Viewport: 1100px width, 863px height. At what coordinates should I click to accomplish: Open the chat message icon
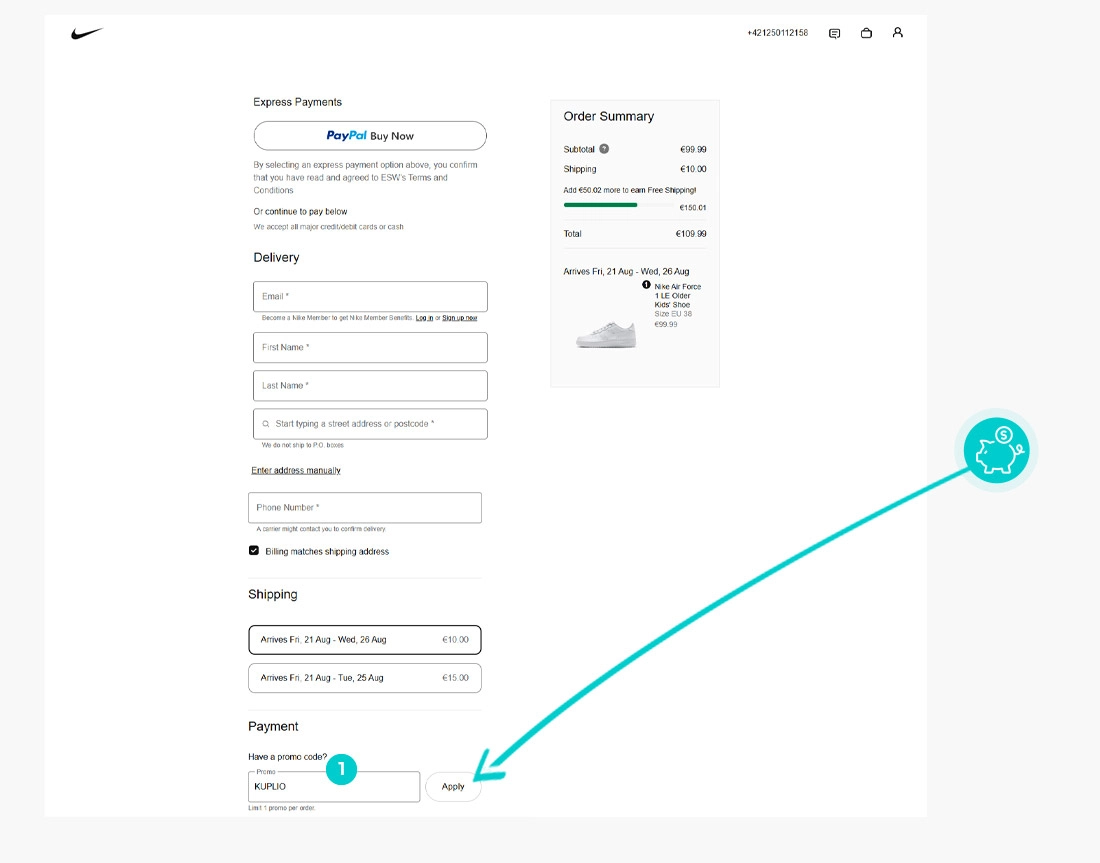(x=834, y=34)
